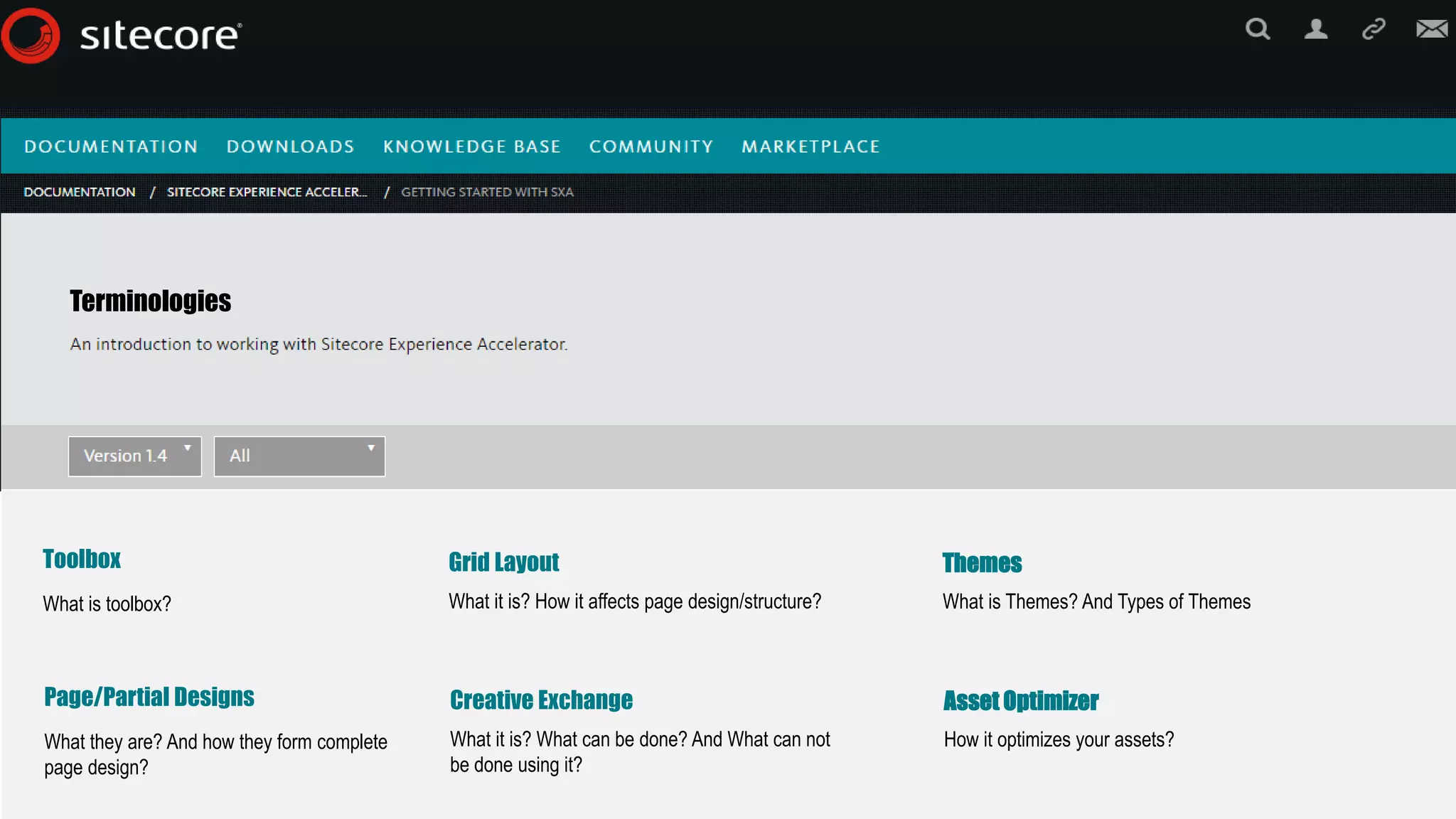The width and height of the screenshot is (1456, 819).
Task: Open the Grid Layout heading link
Action: coord(503,562)
